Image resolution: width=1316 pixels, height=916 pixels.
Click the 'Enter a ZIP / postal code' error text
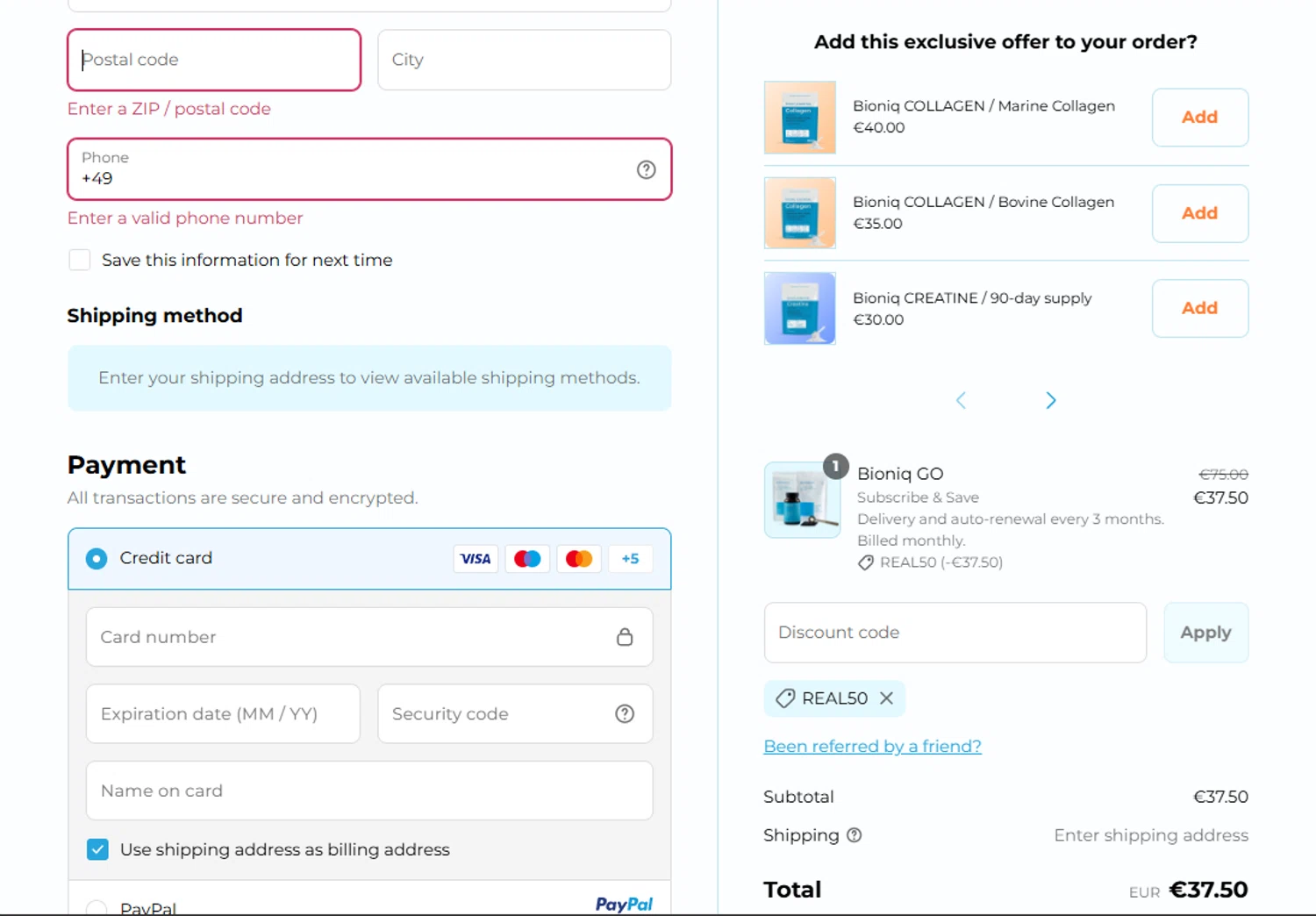pos(169,109)
